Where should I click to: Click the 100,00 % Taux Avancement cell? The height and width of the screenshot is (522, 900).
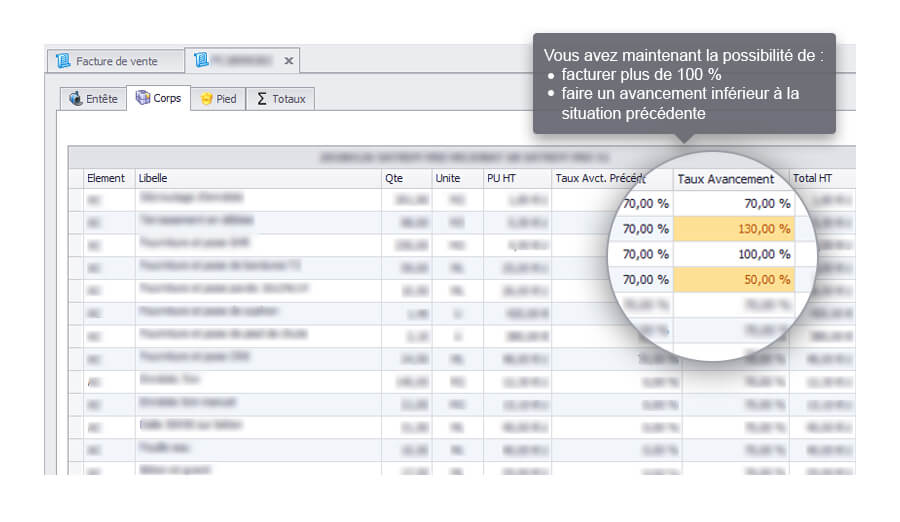[734, 255]
